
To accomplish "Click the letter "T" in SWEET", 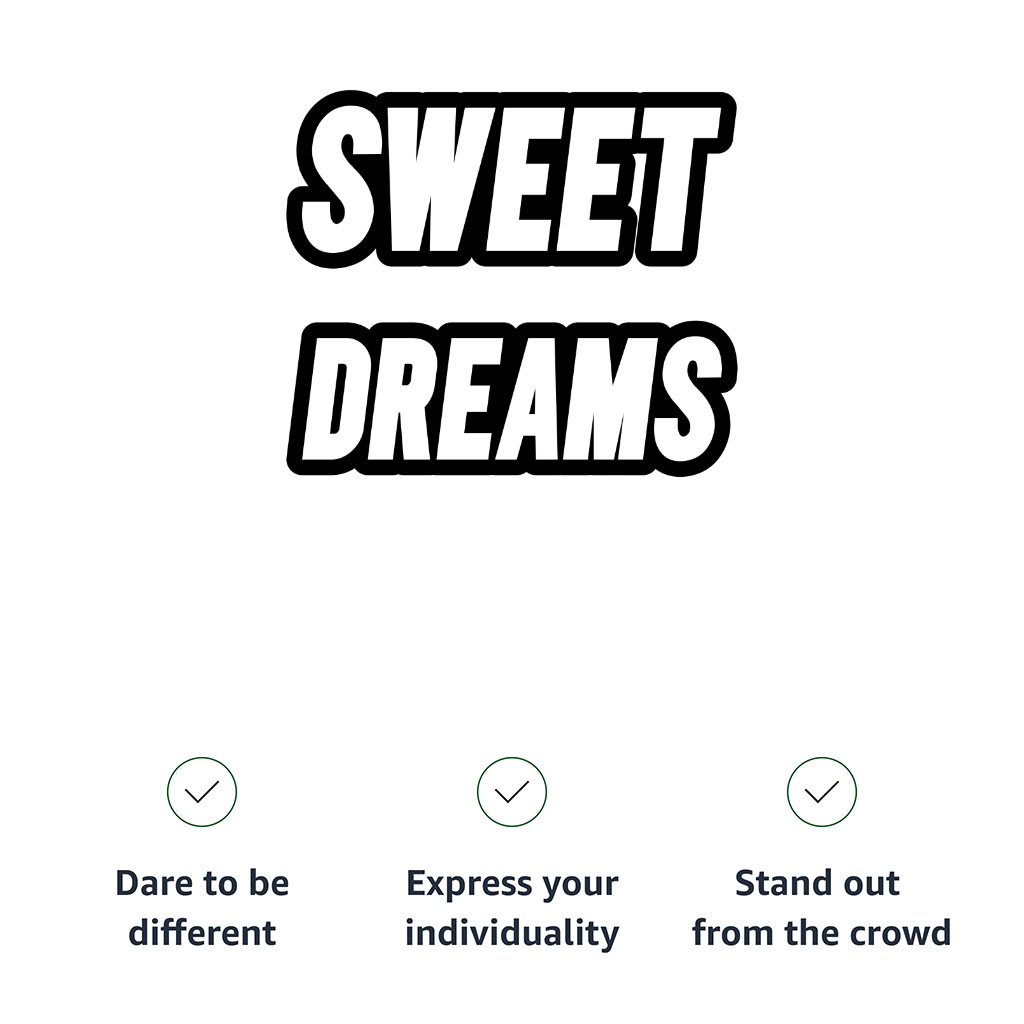I will 675,180.
